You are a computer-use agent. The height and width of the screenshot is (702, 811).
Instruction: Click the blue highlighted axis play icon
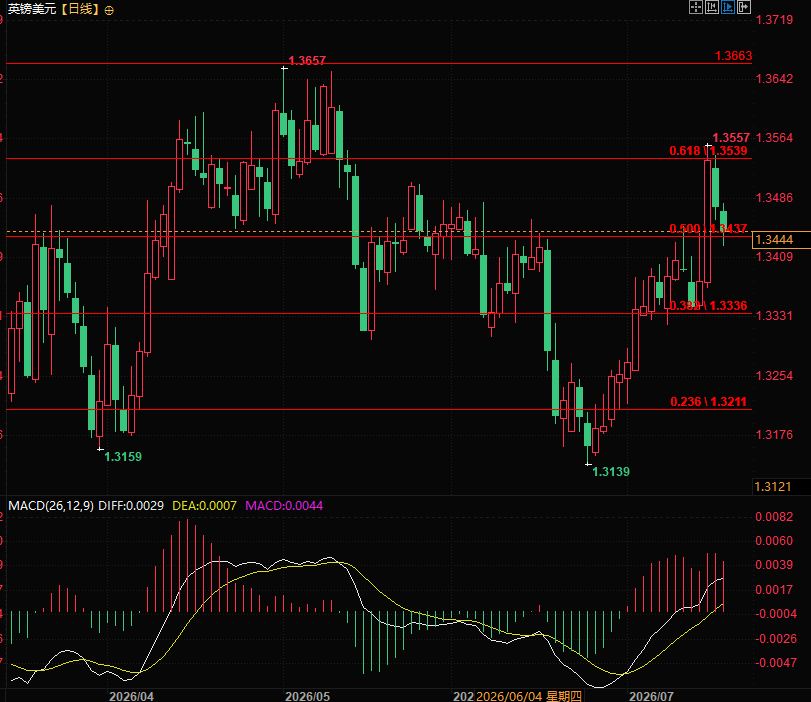click(728, 7)
